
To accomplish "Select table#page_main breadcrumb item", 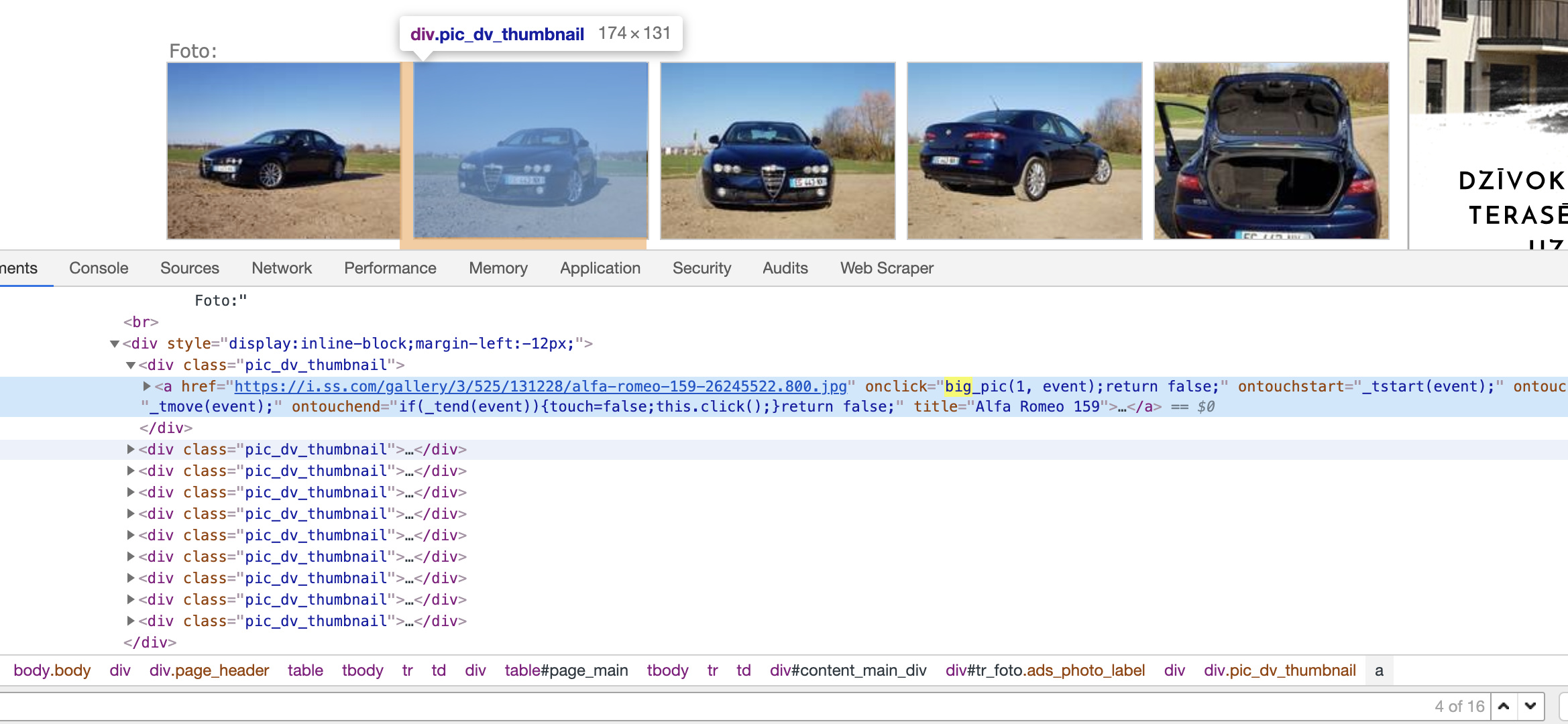I will (x=566, y=670).
